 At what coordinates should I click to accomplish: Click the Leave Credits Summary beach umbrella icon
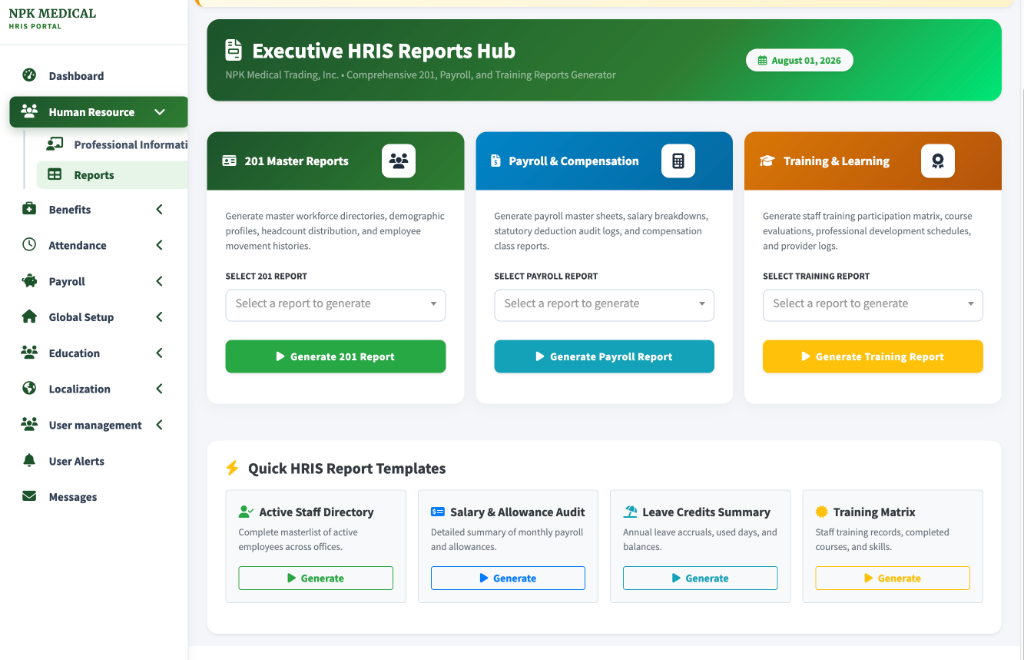point(630,512)
